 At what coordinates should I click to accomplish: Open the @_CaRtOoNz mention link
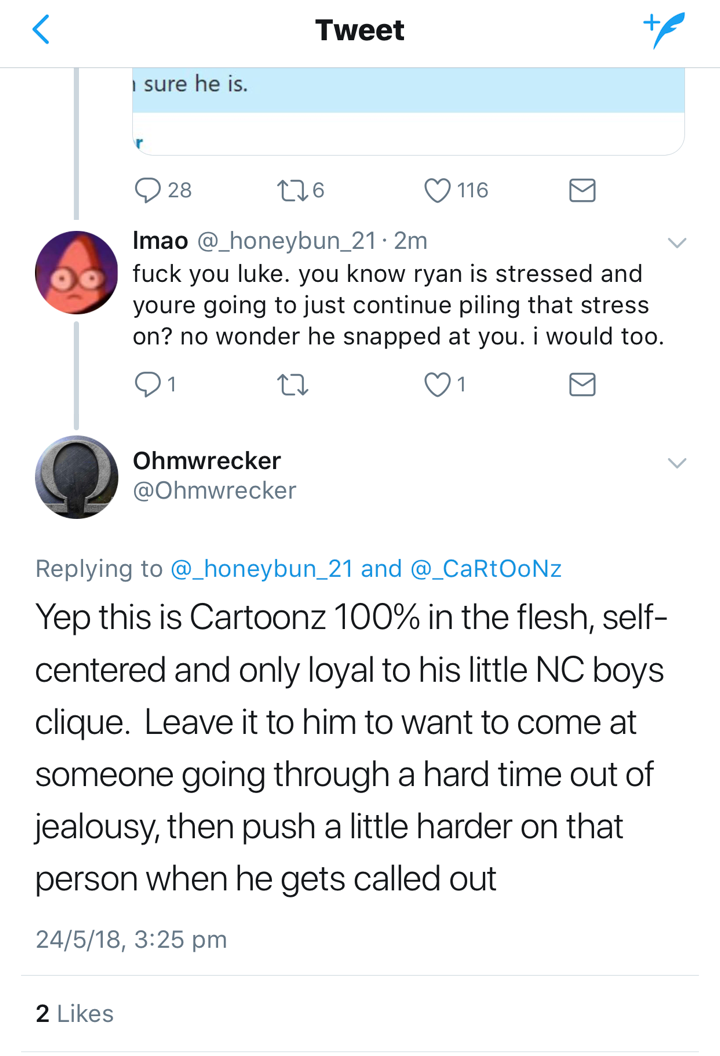pos(486,569)
